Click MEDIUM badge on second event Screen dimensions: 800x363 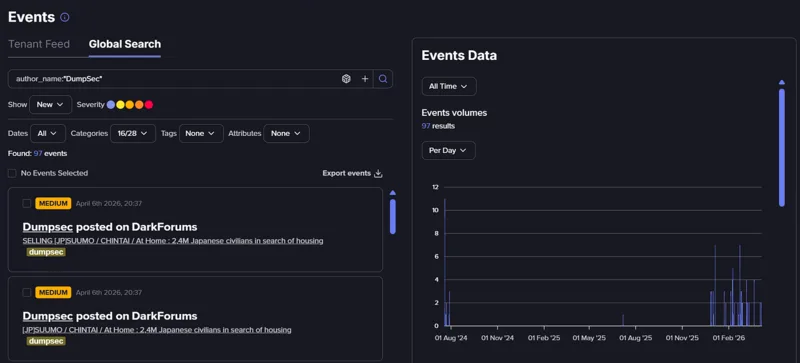(53, 293)
